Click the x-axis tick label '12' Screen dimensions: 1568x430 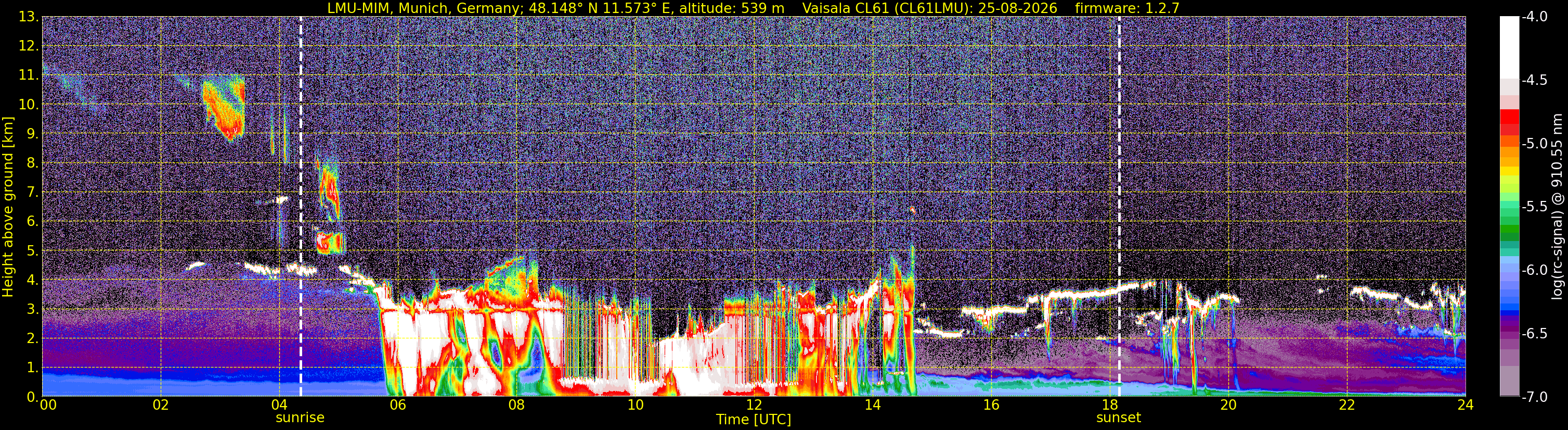pyautogui.click(x=754, y=405)
